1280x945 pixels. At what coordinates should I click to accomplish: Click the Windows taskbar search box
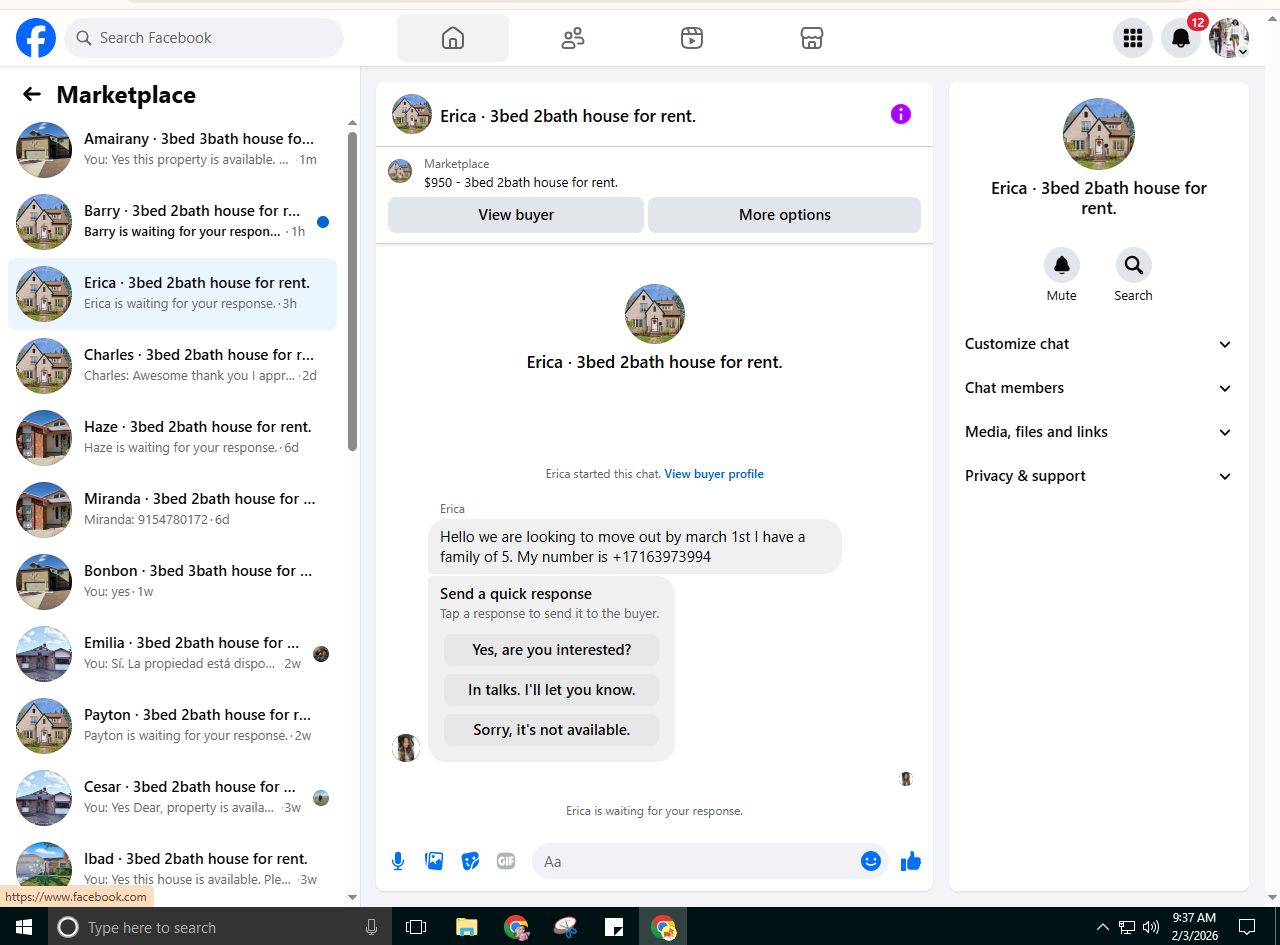(x=218, y=927)
